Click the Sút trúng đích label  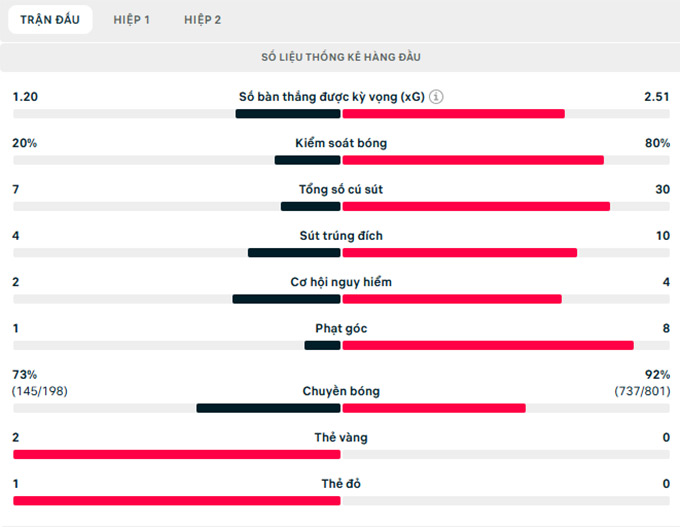click(x=341, y=235)
